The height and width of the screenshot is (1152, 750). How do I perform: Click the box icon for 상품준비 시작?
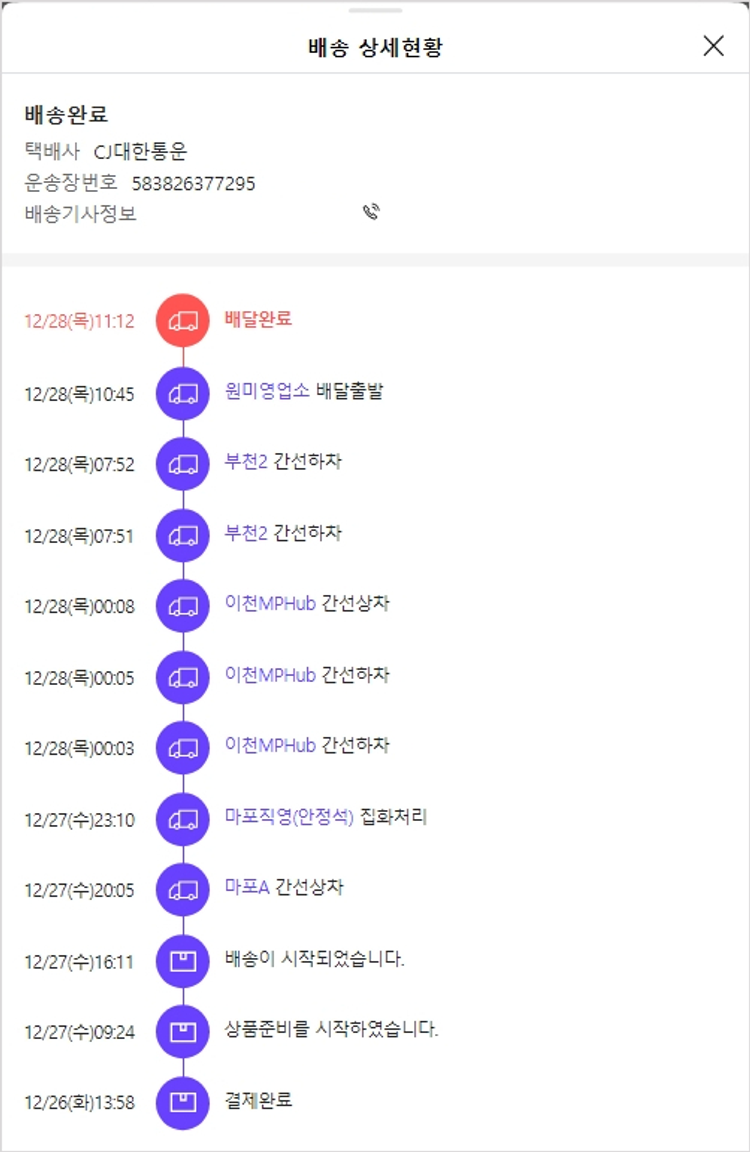point(183,1032)
